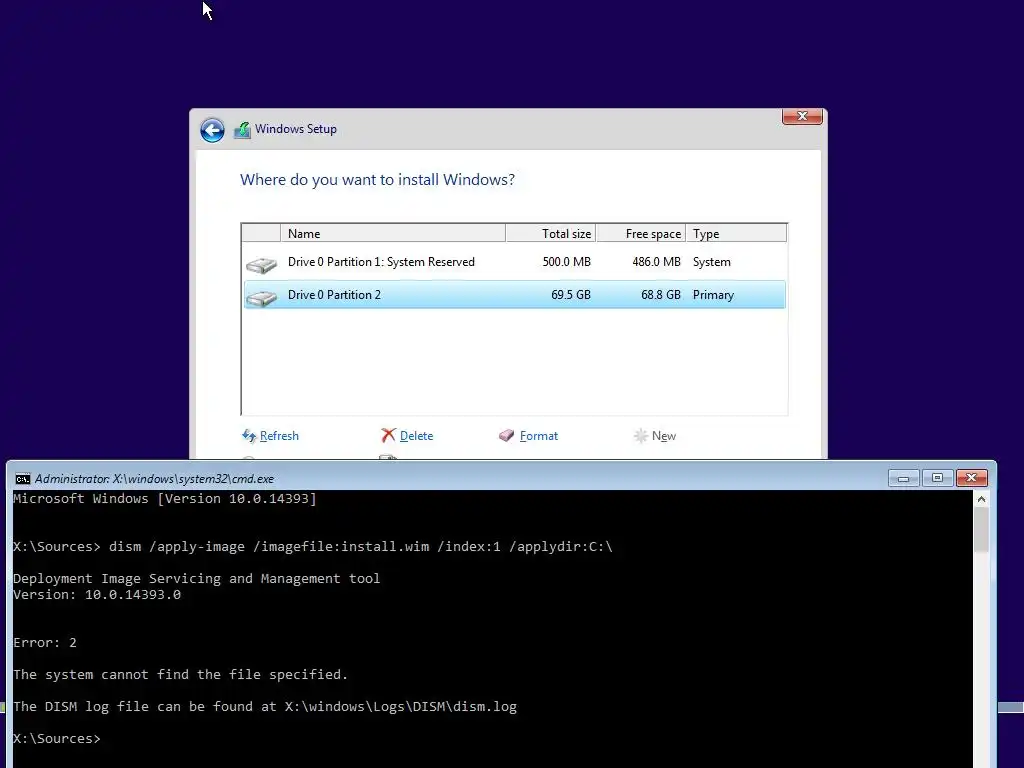1024x768 pixels.
Task: Close the Windows Setup dialog
Action: click(802, 116)
